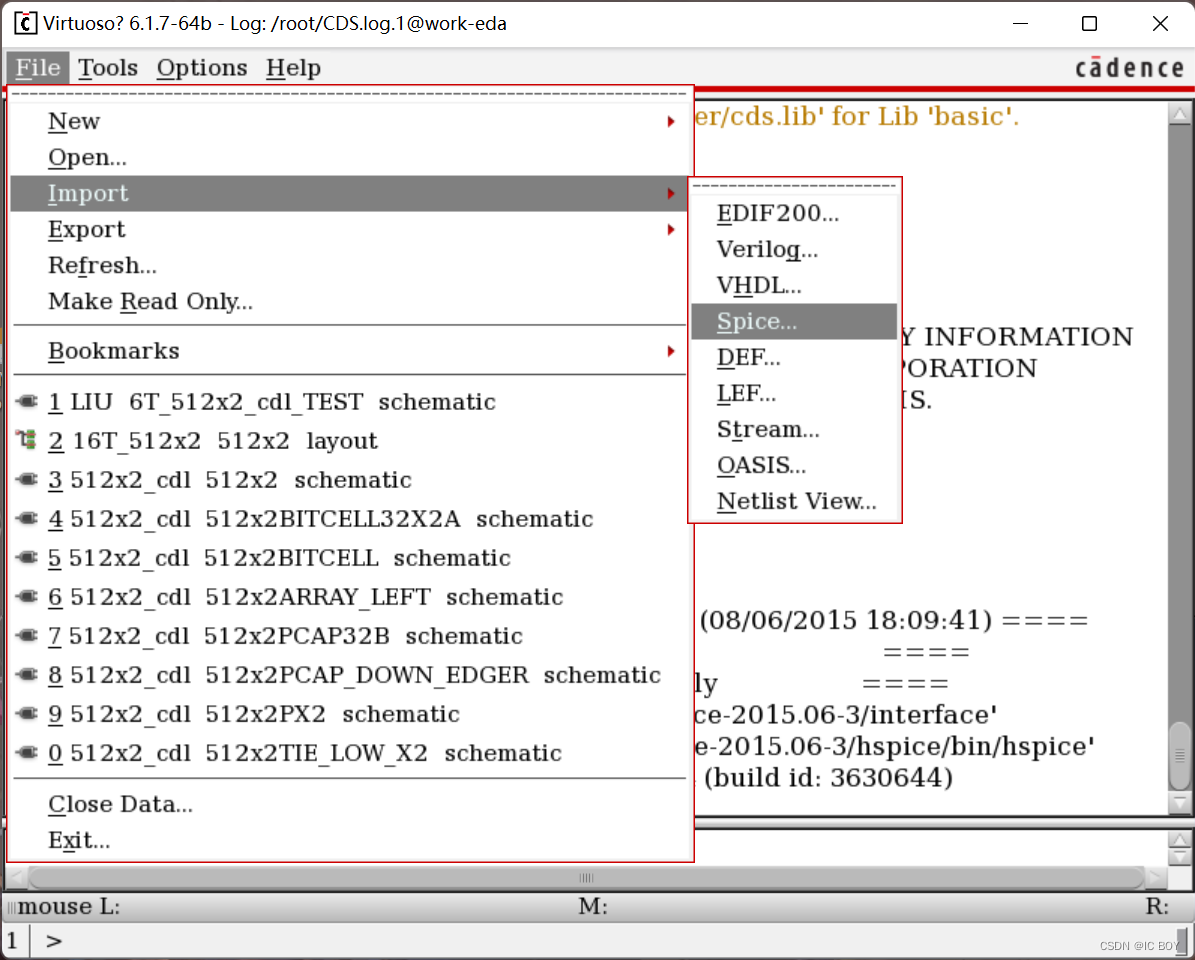Image resolution: width=1195 pixels, height=960 pixels.
Task: Expand the Export submenu arrow
Action: point(671,229)
